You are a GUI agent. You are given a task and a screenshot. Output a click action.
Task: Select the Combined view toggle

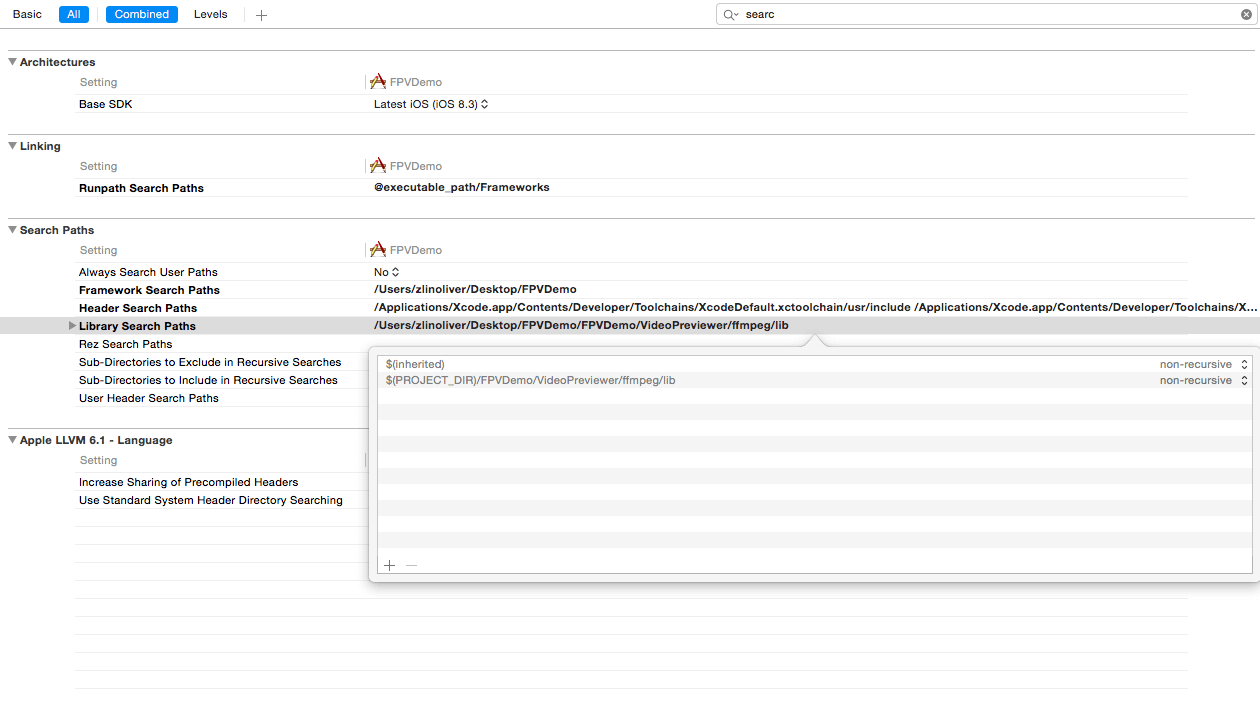pos(141,14)
